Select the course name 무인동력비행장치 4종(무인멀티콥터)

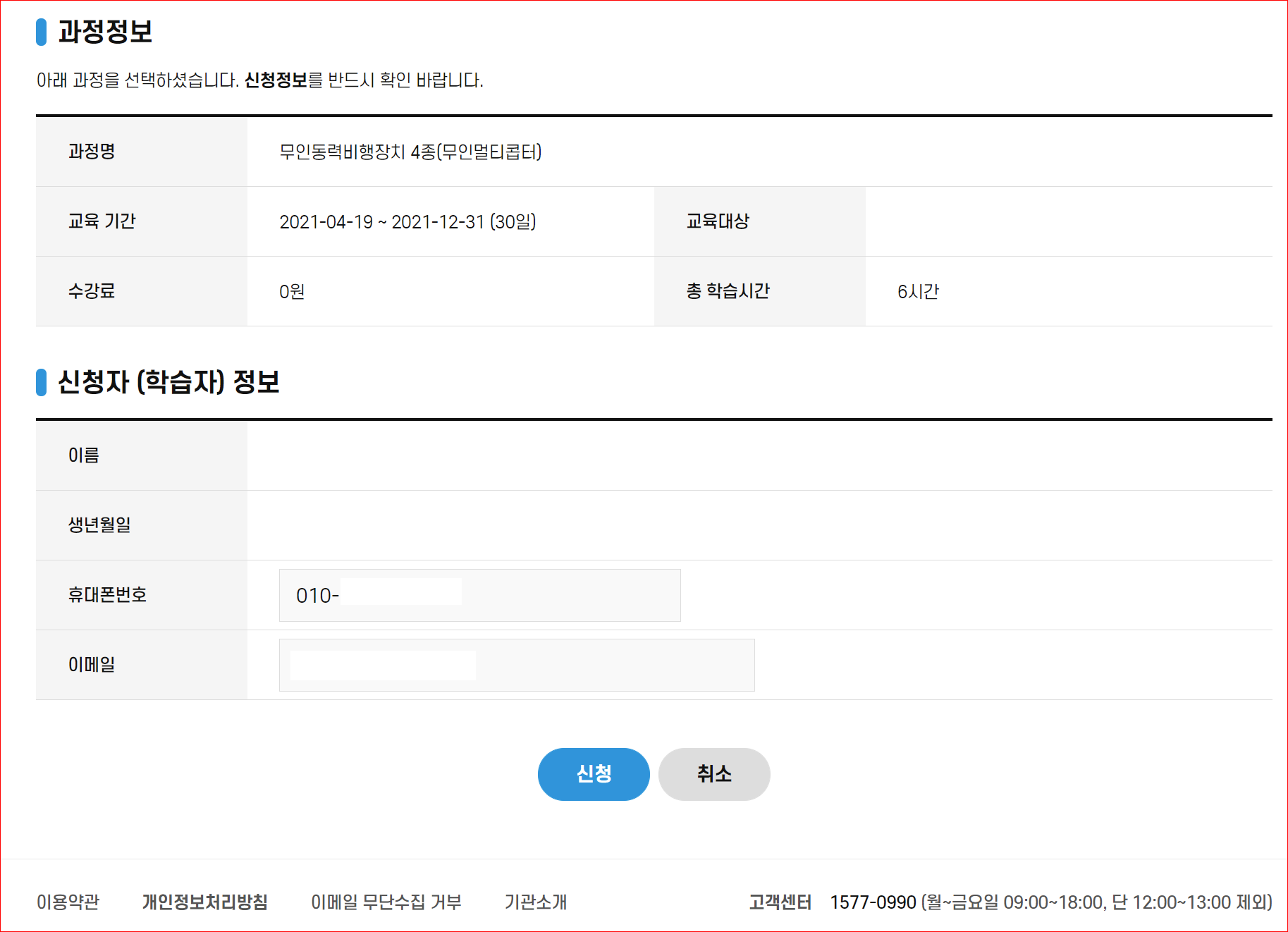(412, 151)
